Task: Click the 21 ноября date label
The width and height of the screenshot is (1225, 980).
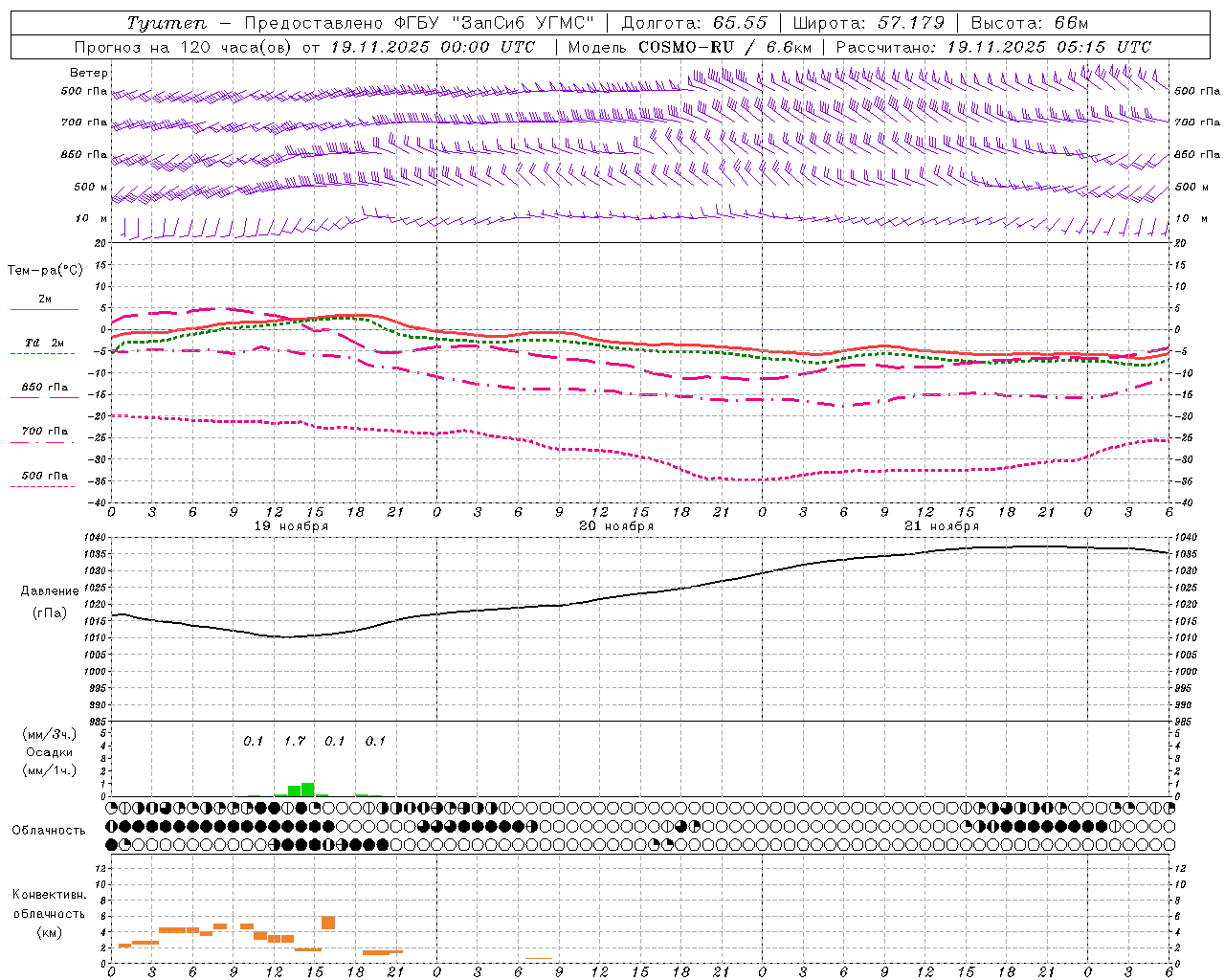Action: 942,525
